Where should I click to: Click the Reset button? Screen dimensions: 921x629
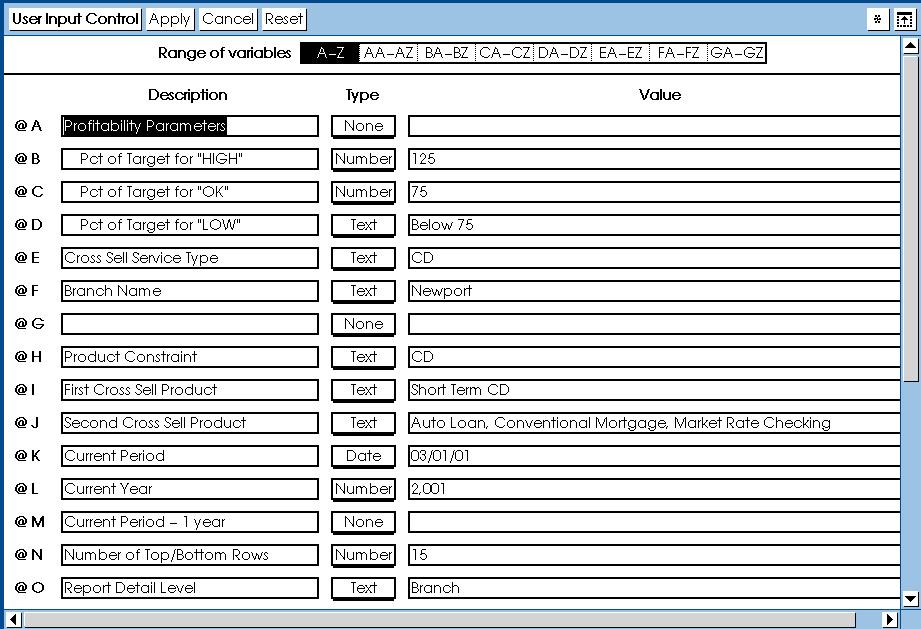[284, 19]
